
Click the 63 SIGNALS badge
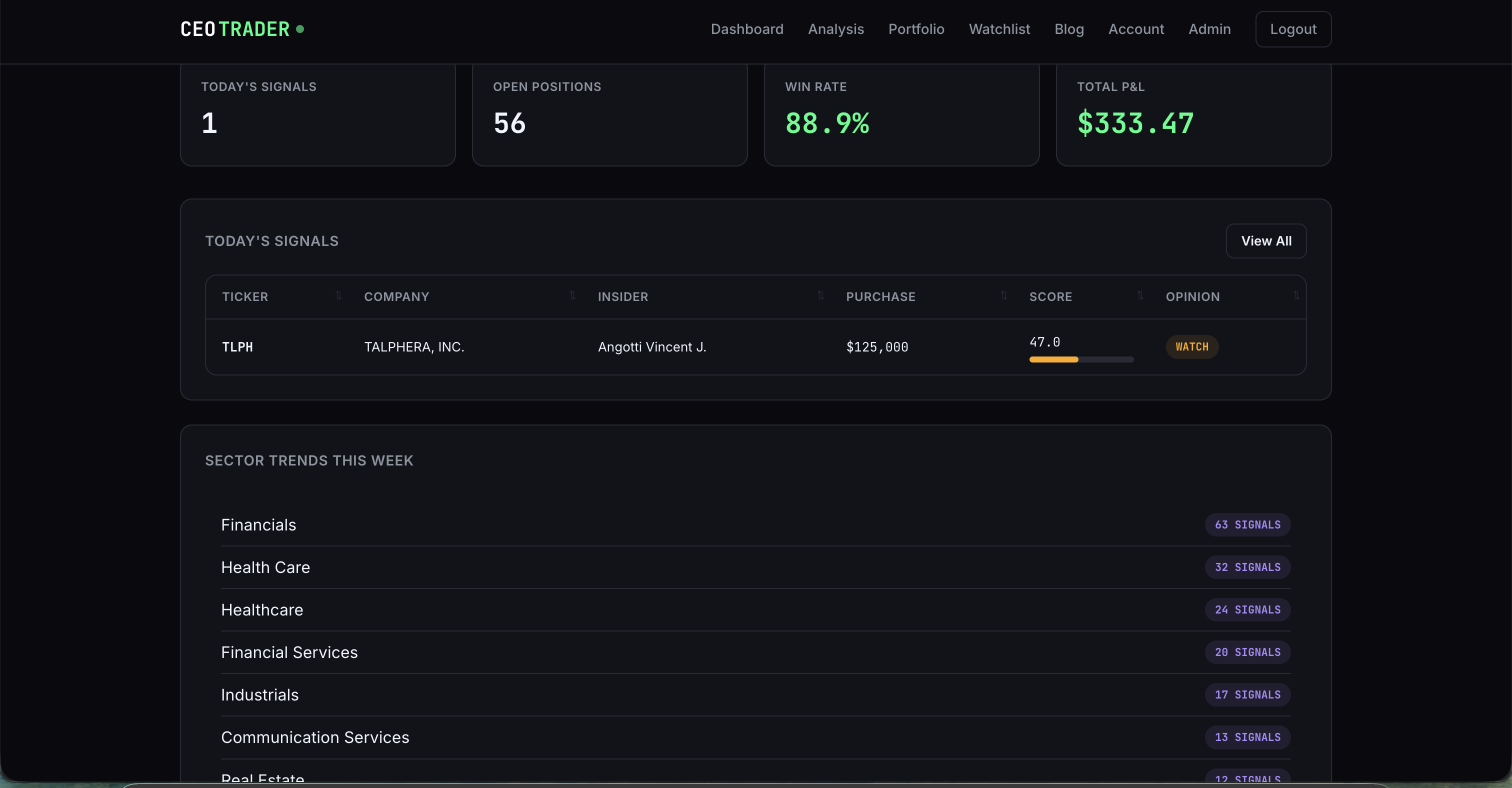(x=1247, y=524)
